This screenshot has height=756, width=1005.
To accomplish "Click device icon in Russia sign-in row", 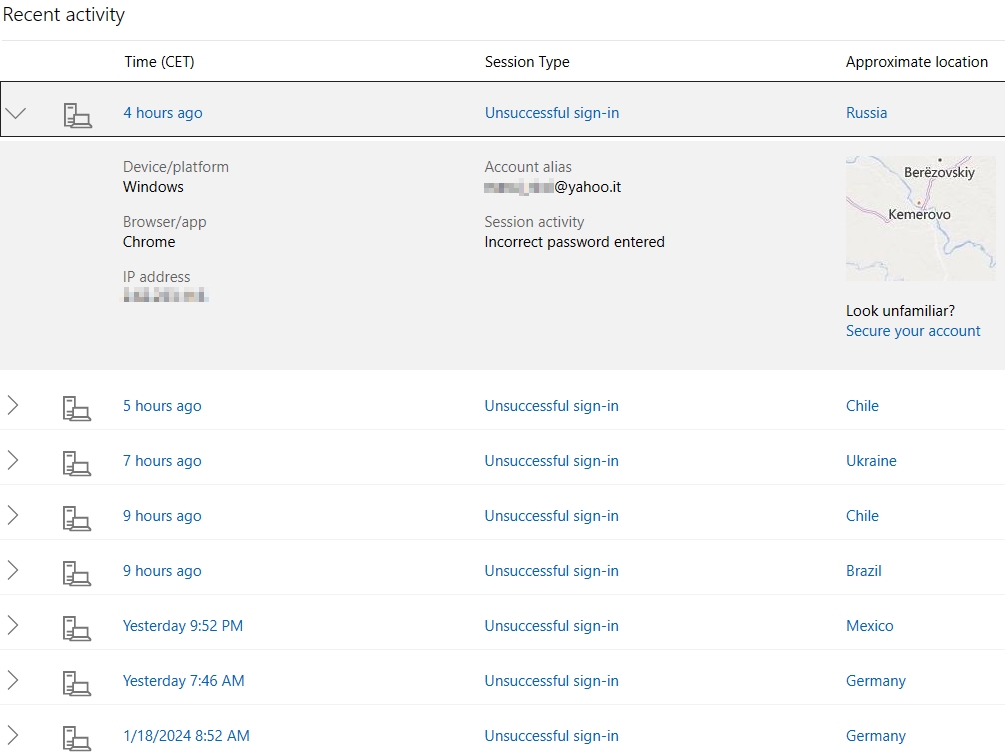I will tap(77, 114).
